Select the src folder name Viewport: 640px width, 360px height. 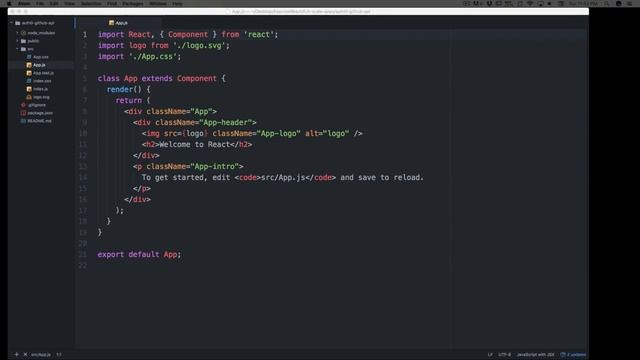click(31, 49)
